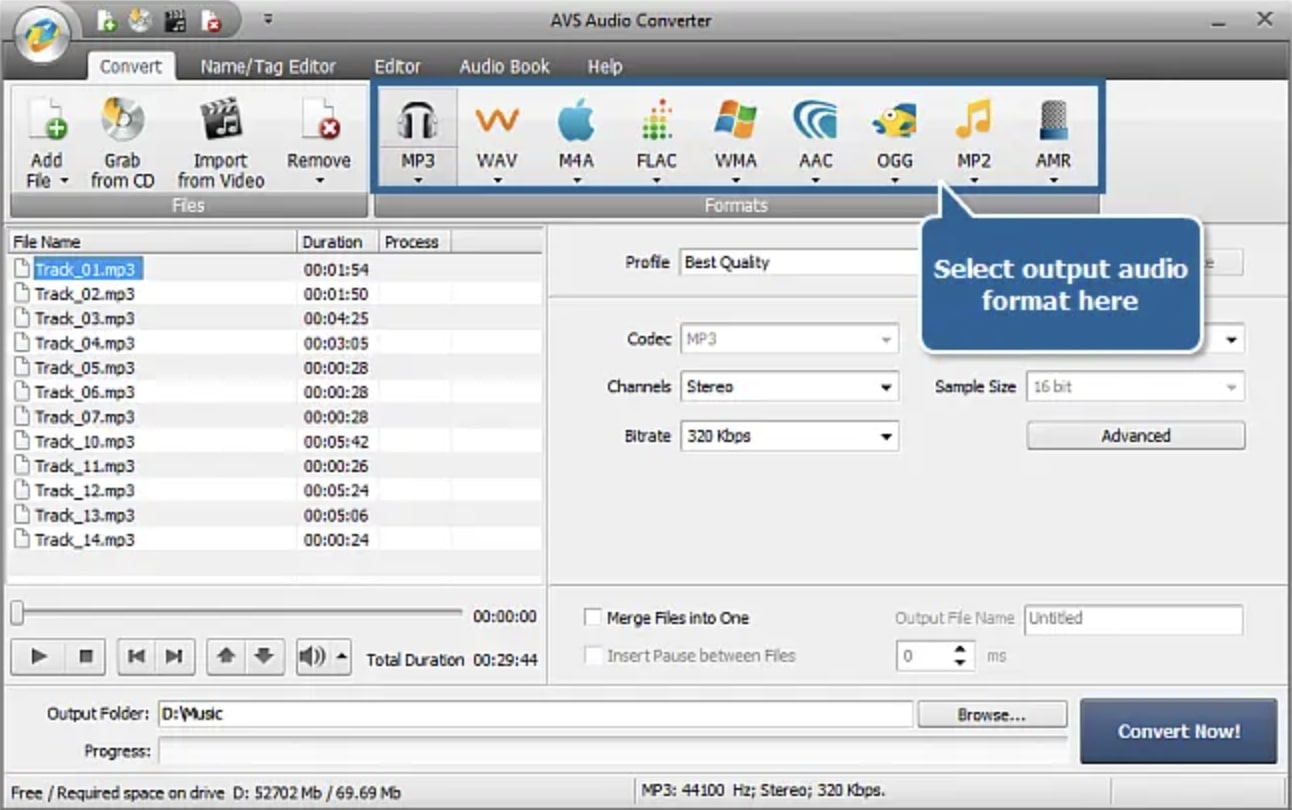Stop audio playback
1292x810 pixels.
[86, 657]
